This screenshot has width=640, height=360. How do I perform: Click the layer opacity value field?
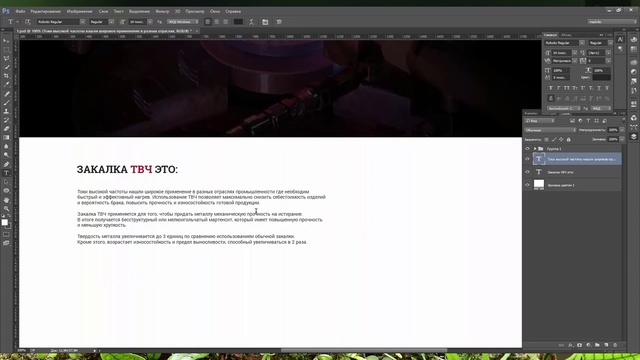click(613, 130)
